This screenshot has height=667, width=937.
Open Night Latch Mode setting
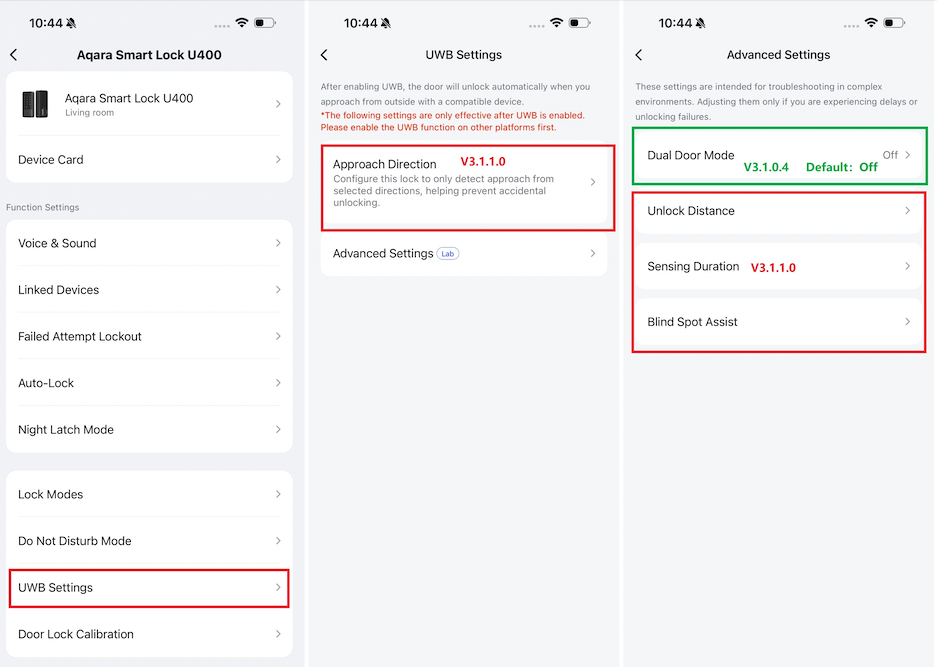point(149,430)
